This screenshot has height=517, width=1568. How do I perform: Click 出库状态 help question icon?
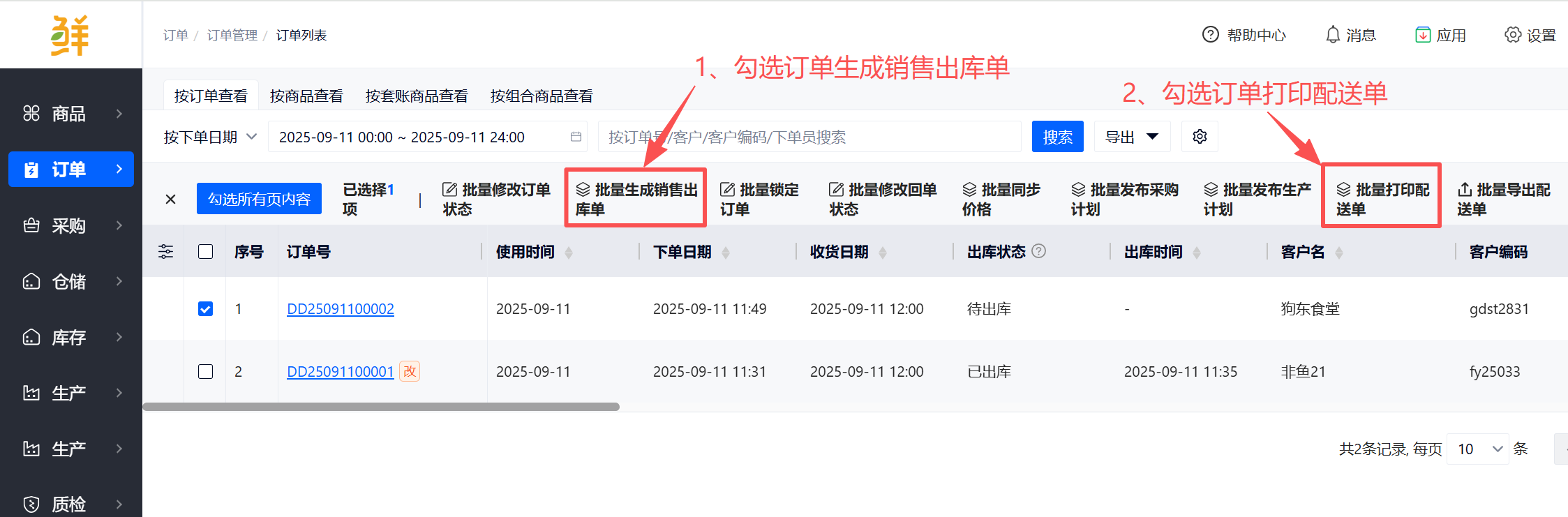[1038, 251]
